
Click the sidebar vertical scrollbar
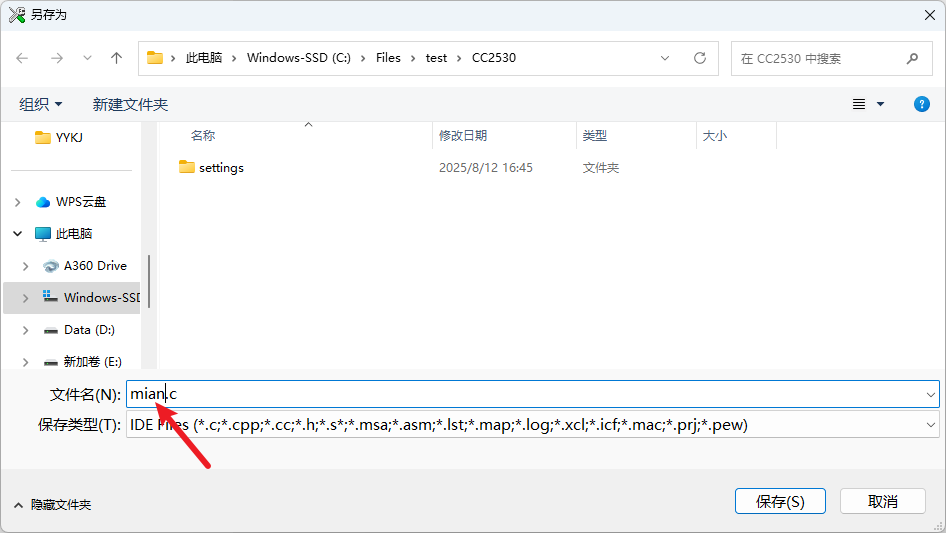pos(149,281)
